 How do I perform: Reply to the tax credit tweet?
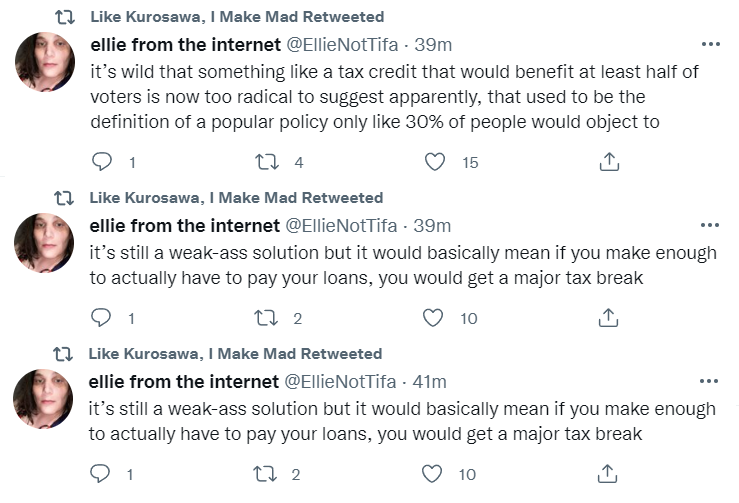pyautogui.click(x=102, y=162)
